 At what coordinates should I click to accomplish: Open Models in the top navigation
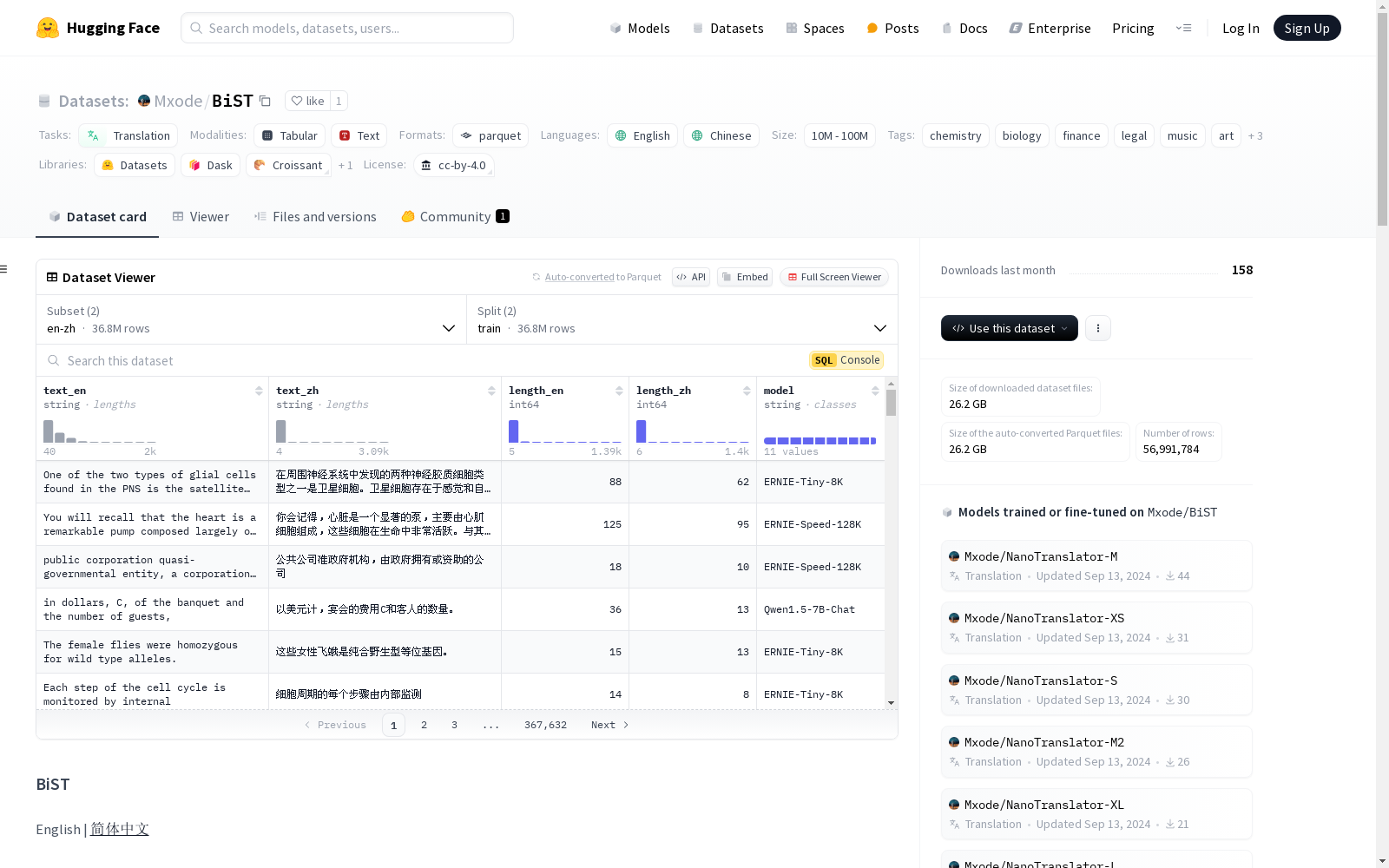click(x=640, y=28)
